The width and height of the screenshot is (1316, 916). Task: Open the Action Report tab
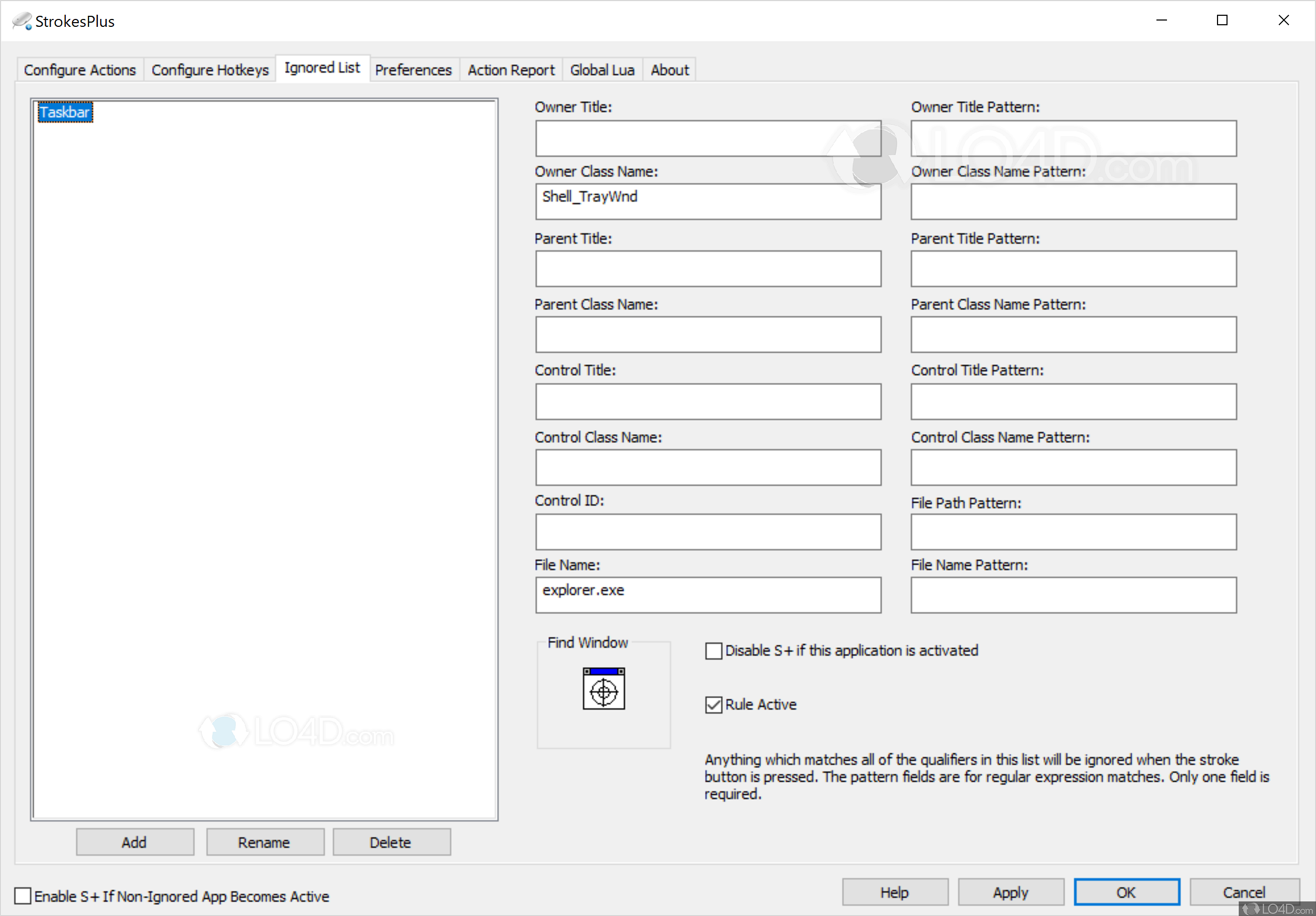[511, 69]
